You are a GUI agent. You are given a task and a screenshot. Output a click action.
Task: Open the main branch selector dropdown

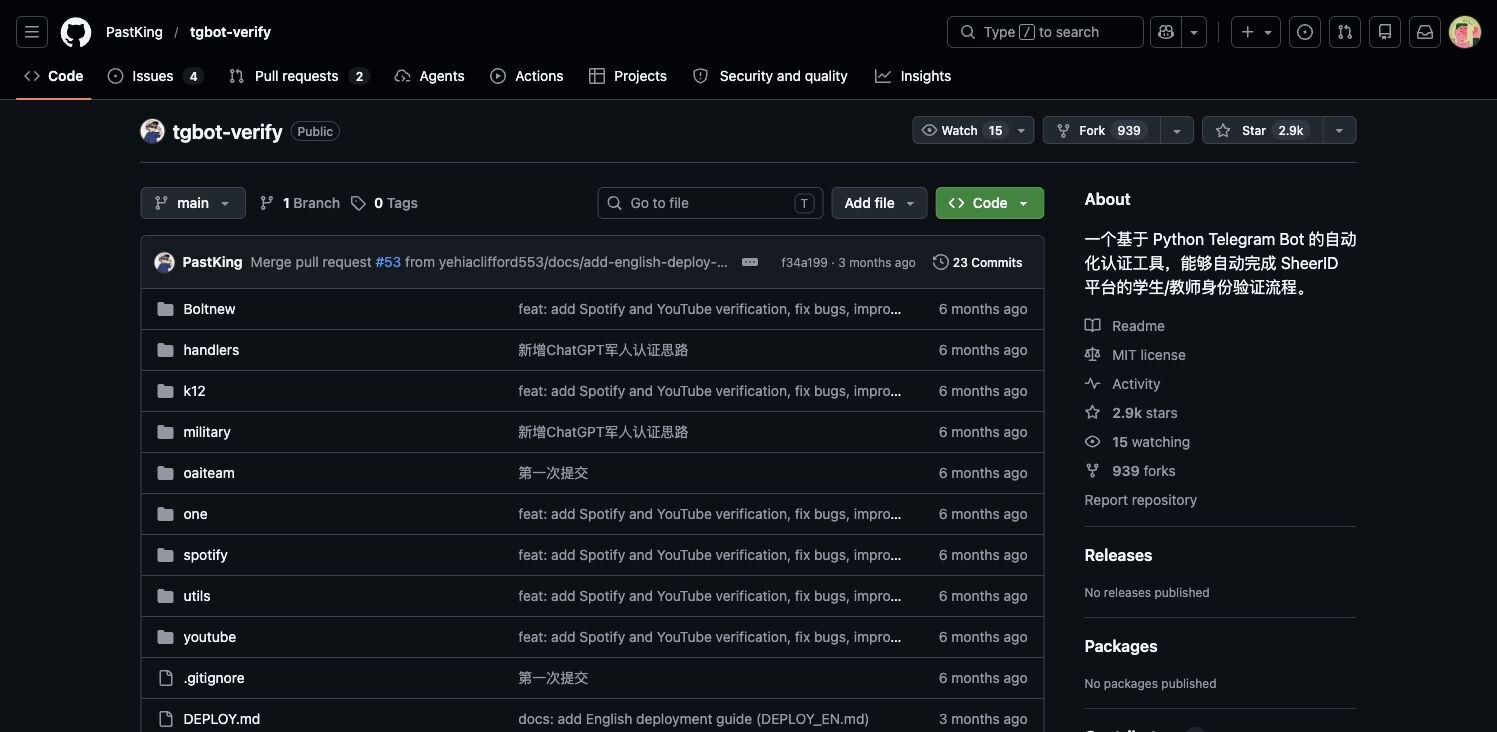(193, 203)
